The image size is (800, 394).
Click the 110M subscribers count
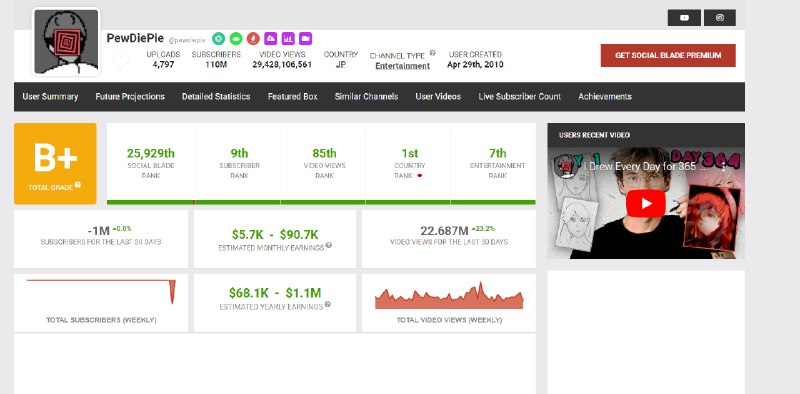pos(216,65)
